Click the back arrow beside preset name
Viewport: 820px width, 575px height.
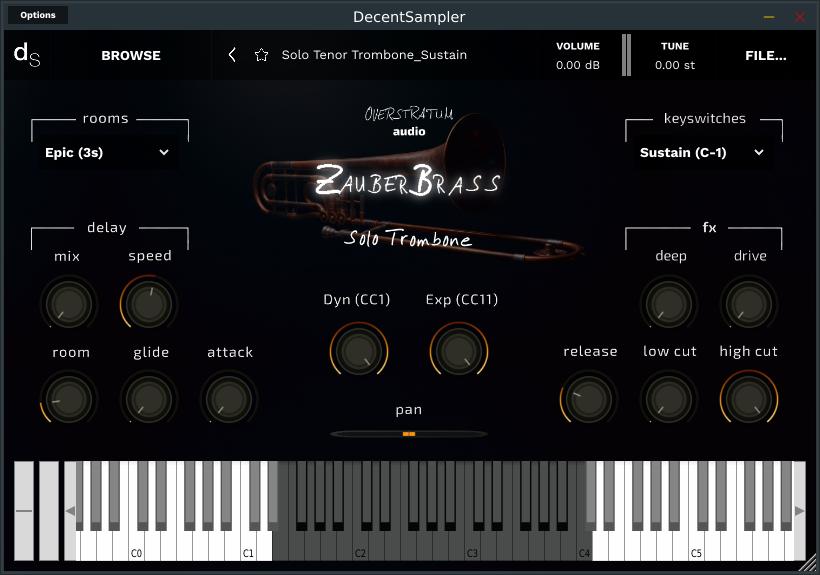click(232, 55)
